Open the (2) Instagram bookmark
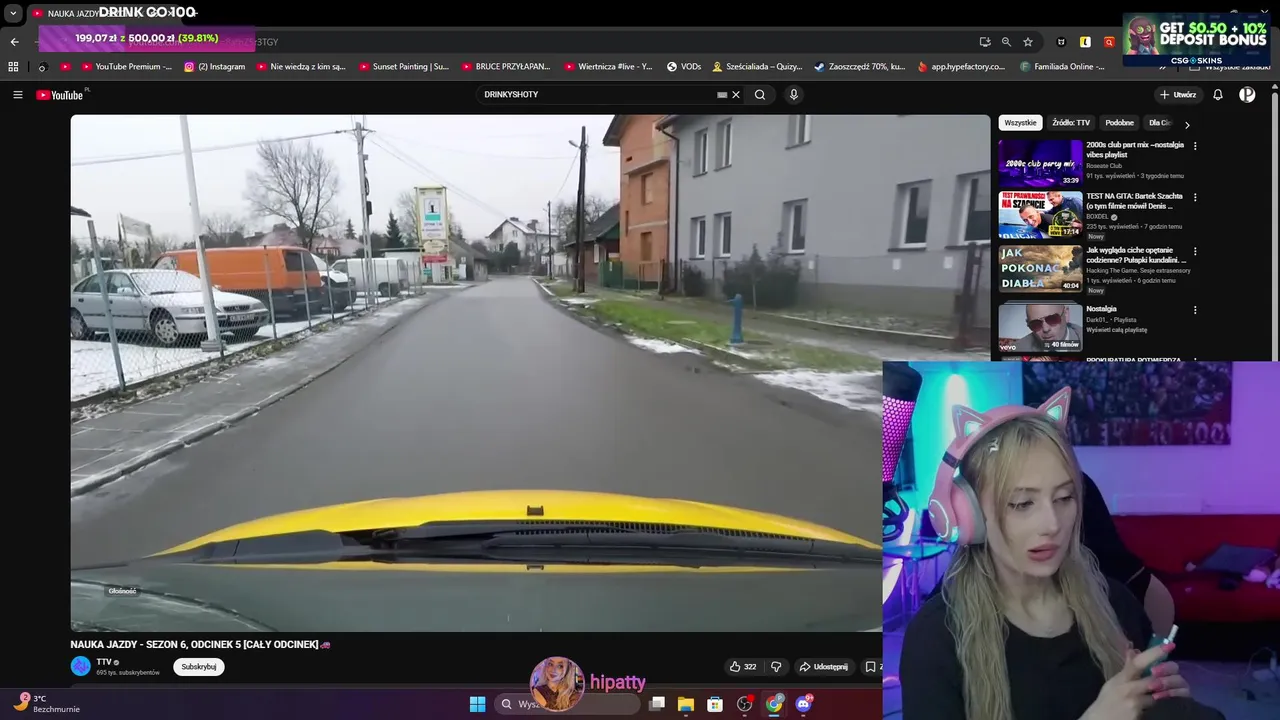 pos(214,67)
